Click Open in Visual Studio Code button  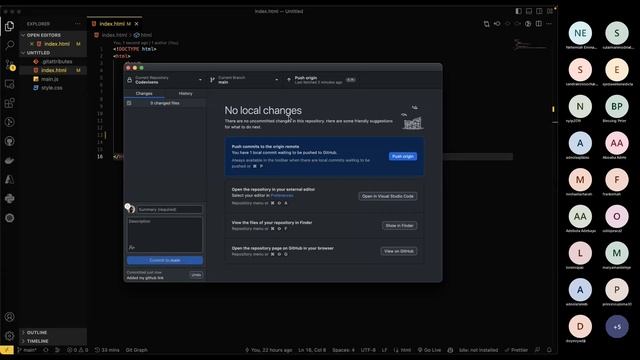pyautogui.click(x=388, y=196)
